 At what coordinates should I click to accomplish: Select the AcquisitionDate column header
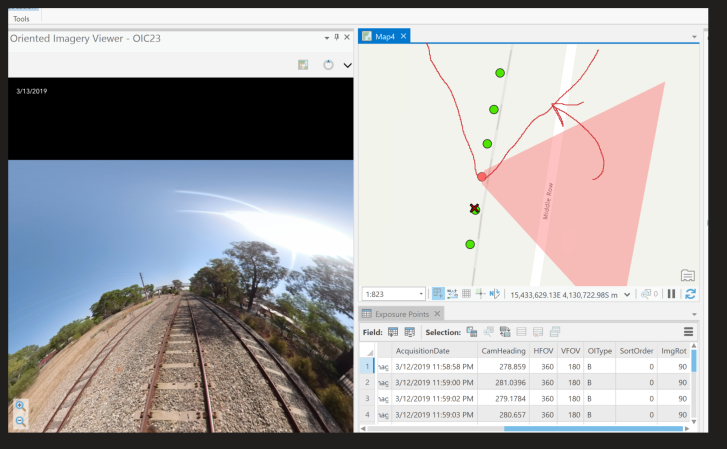(x=434, y=351)
